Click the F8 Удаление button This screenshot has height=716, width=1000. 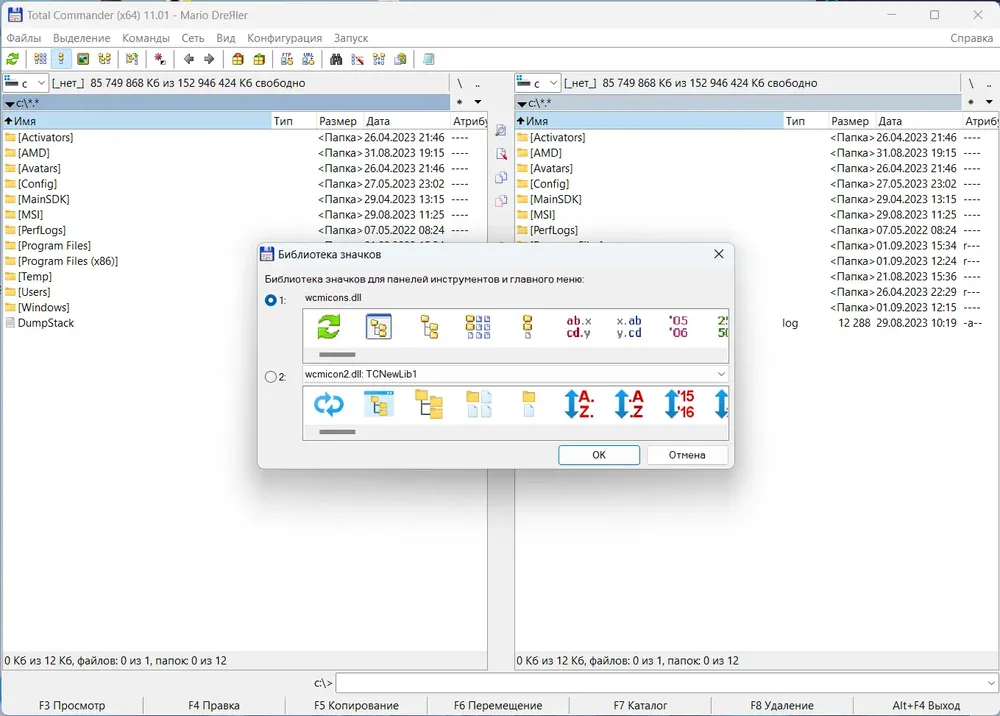[x=782, y=705]
